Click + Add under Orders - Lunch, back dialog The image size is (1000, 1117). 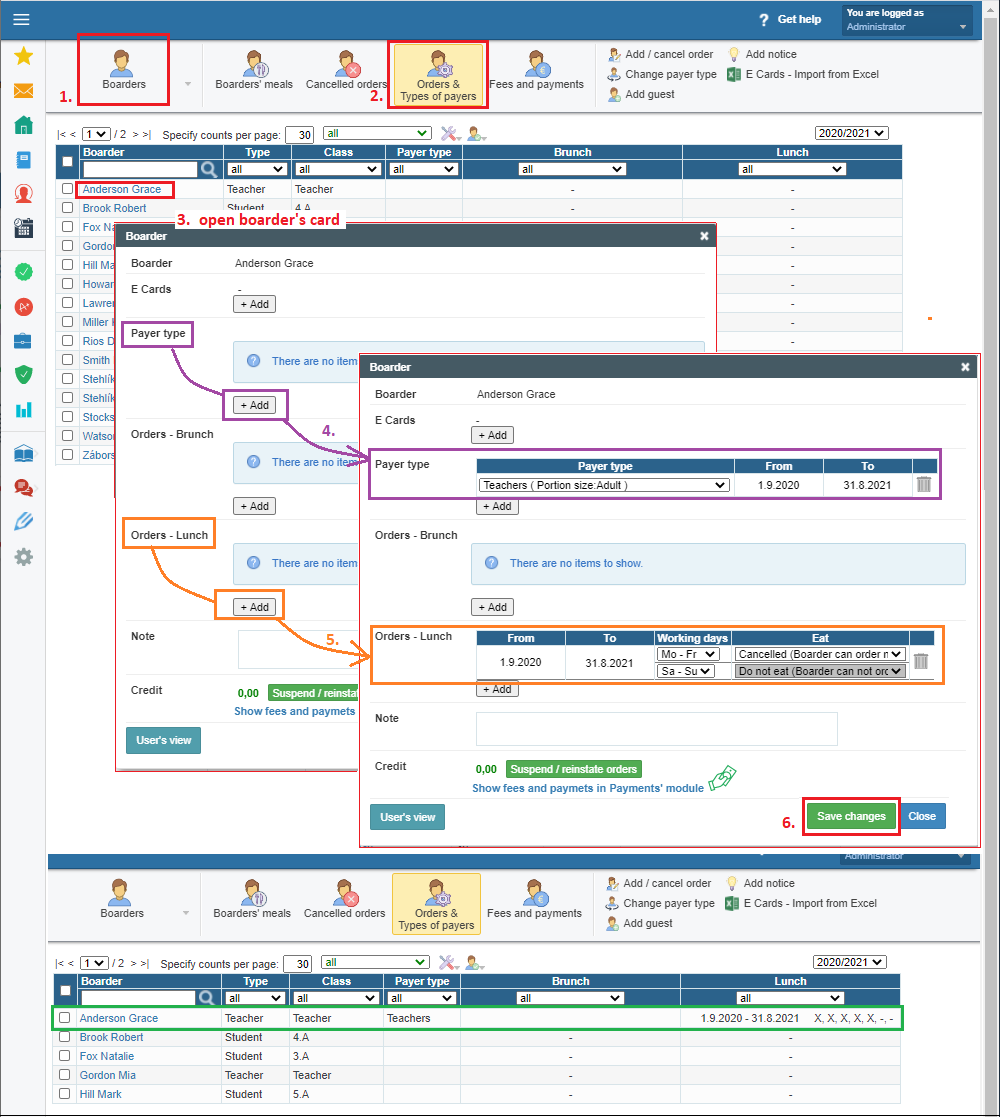254,607
